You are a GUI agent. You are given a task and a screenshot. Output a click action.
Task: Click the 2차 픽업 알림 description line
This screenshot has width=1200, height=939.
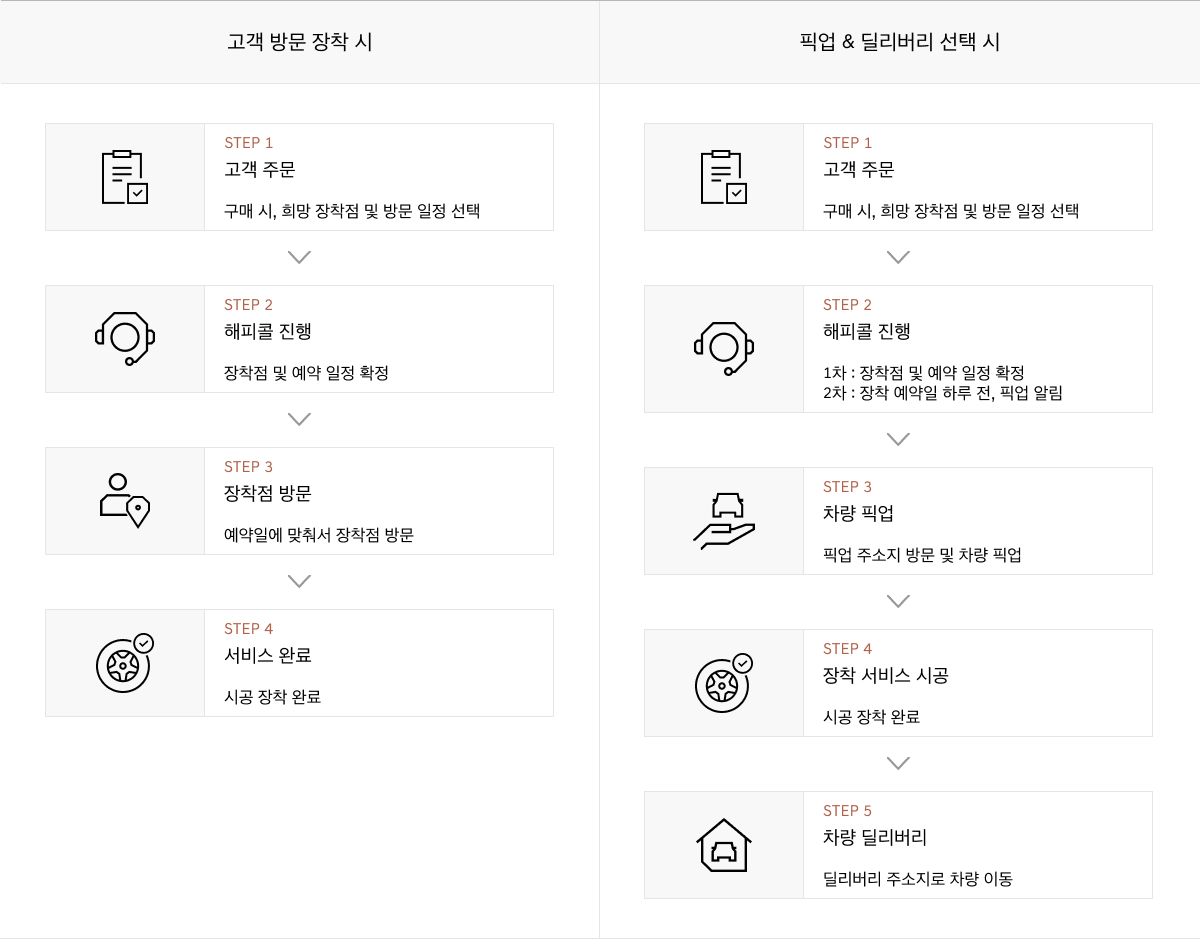tap(942, 393)
